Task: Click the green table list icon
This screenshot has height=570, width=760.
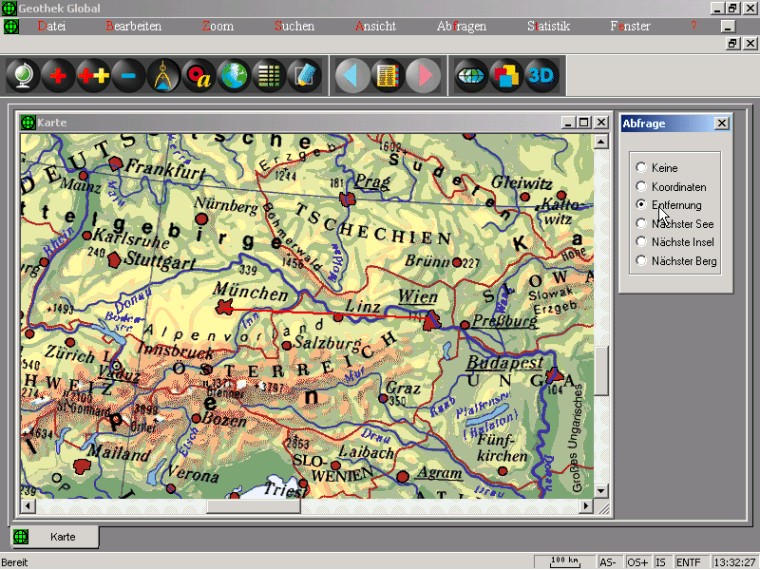Action: coord(268,76)
